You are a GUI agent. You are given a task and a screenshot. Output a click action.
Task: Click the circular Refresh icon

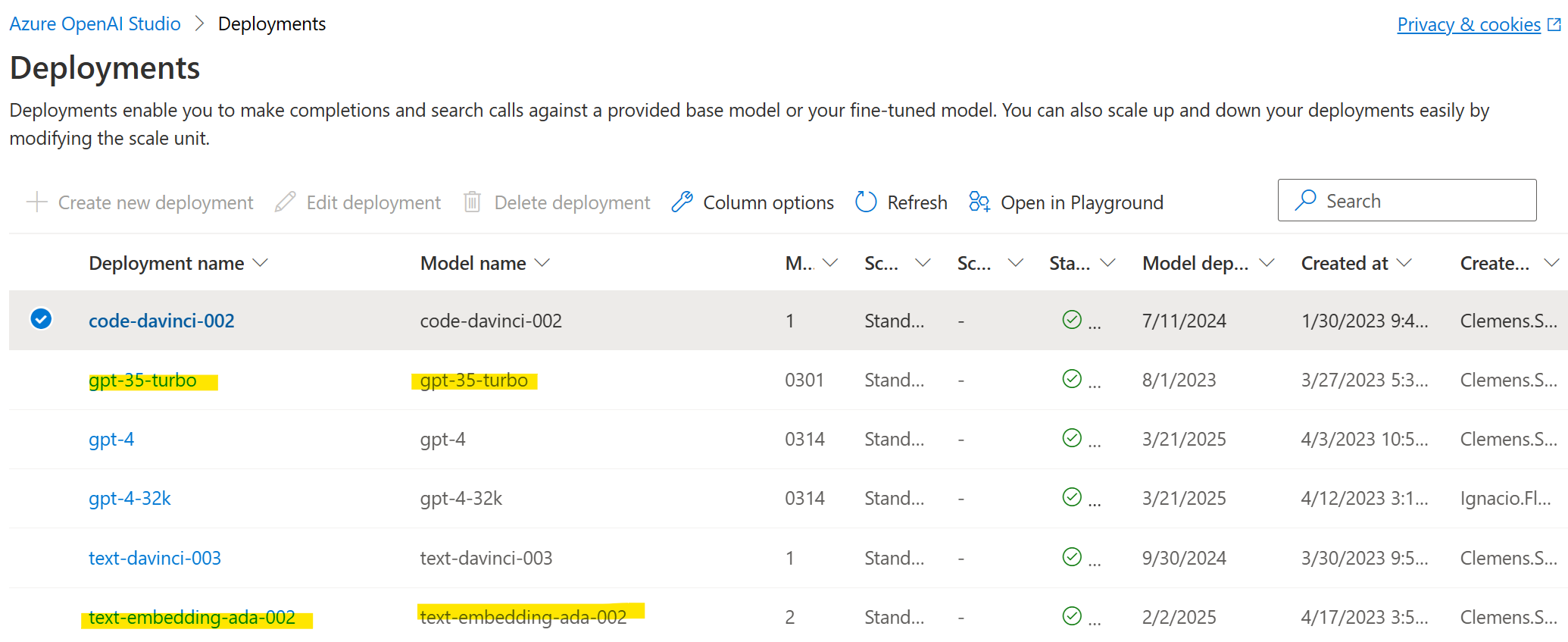[x=866, y=202]
